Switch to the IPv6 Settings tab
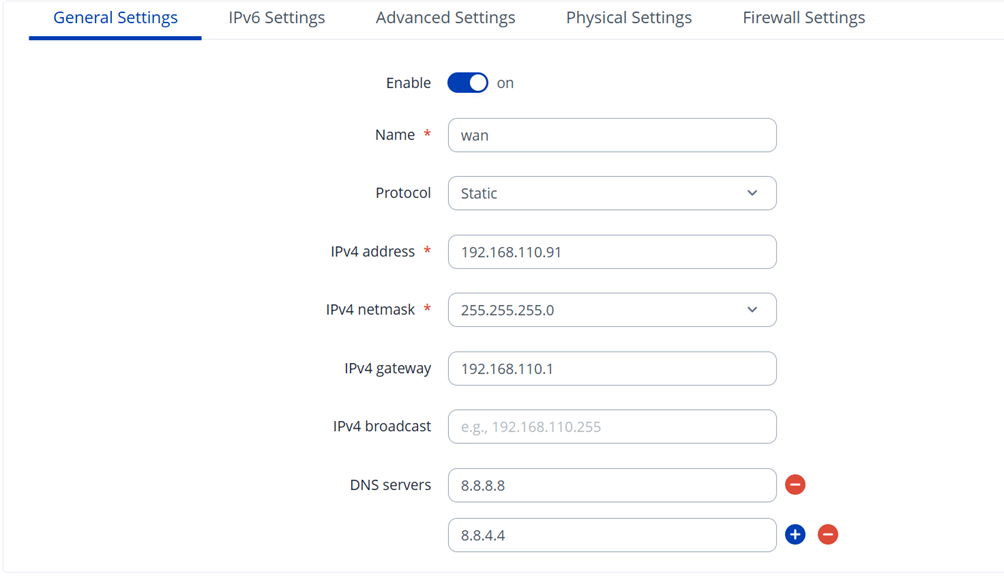 point(277,18)
